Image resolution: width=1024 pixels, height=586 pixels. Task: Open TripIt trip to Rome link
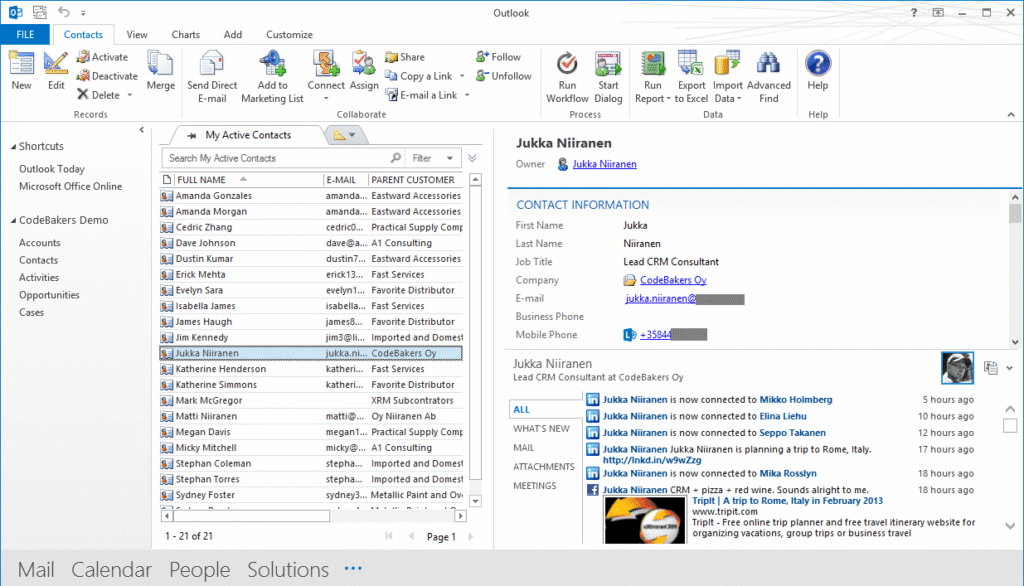click(788, 501)
